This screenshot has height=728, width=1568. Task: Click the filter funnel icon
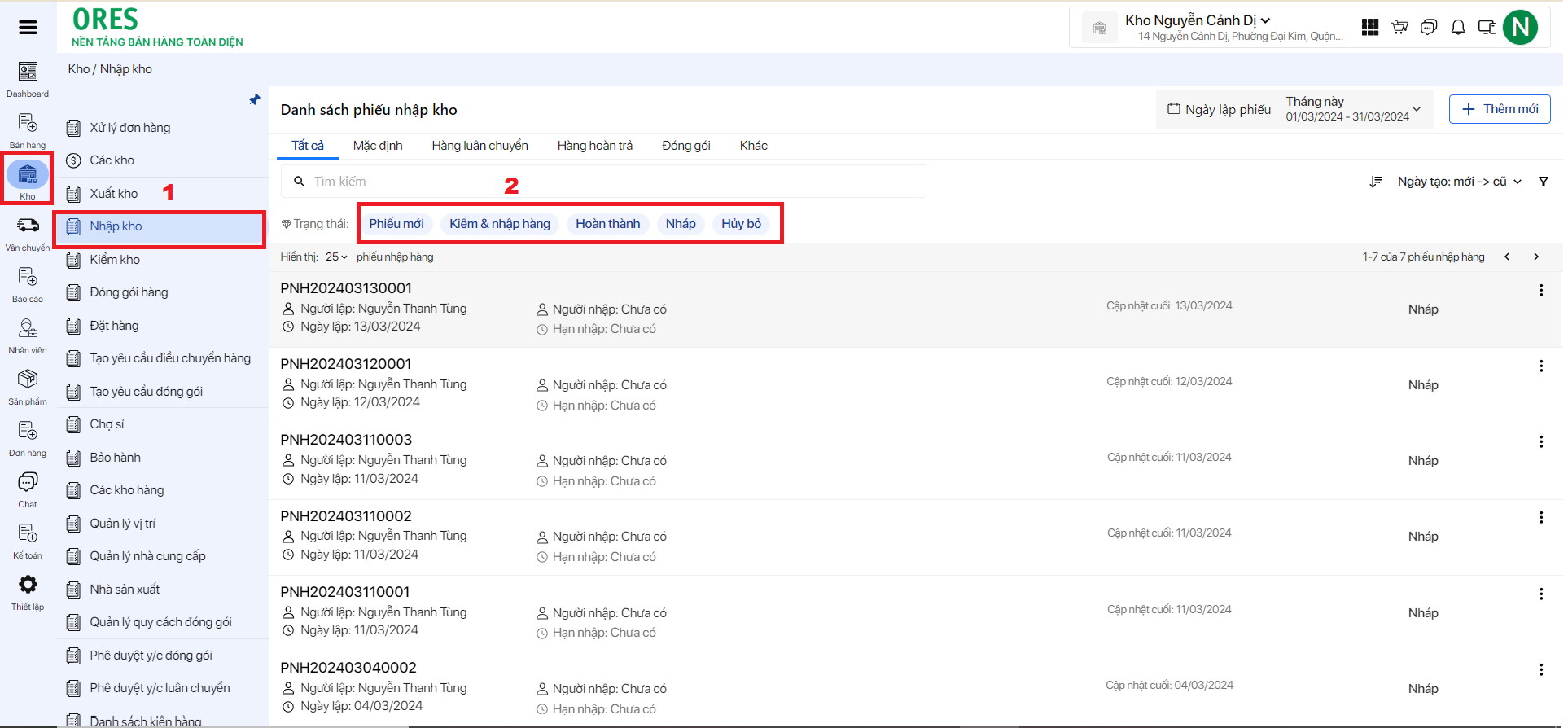coord(1543,182)
